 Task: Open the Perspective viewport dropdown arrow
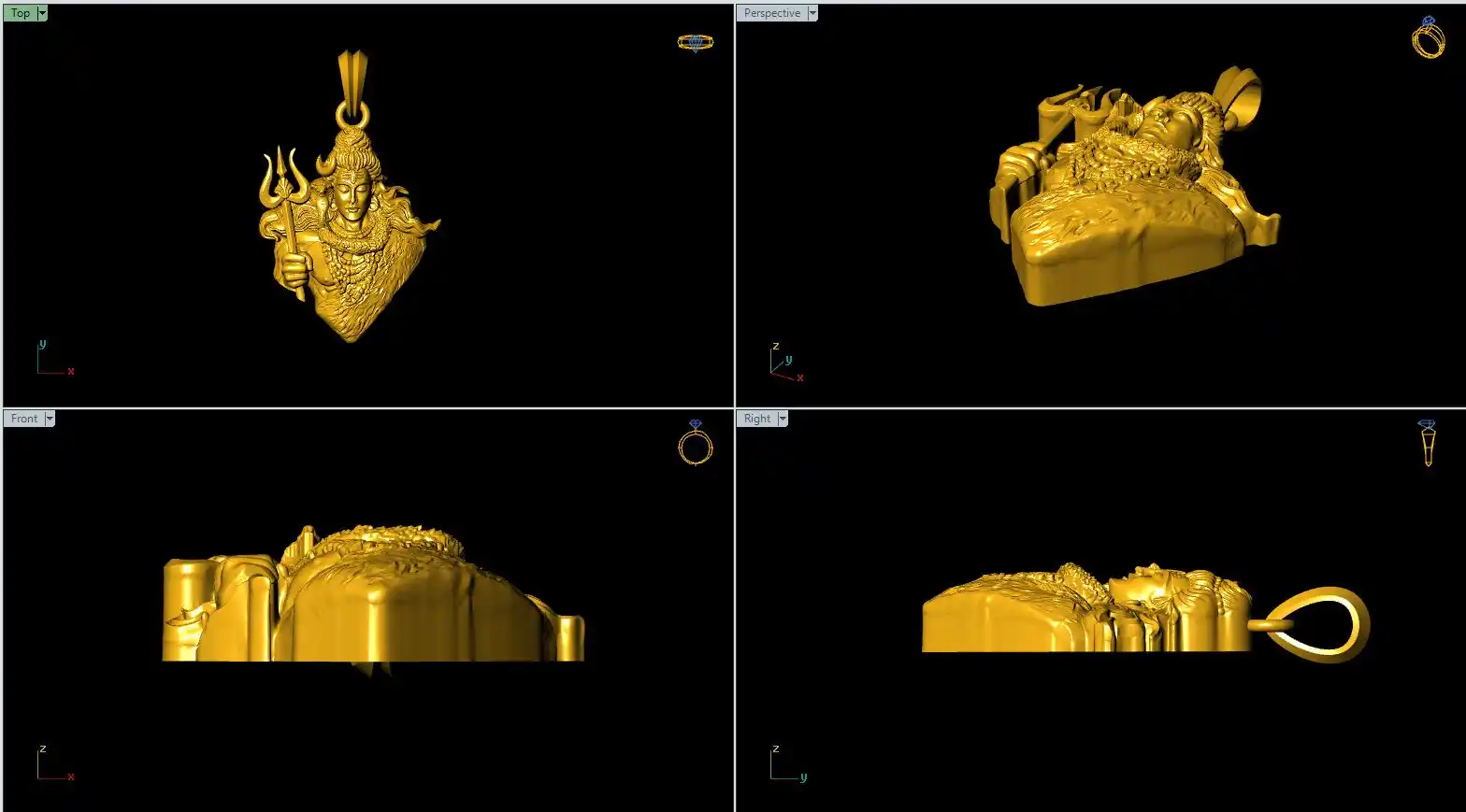coord(812,13)
